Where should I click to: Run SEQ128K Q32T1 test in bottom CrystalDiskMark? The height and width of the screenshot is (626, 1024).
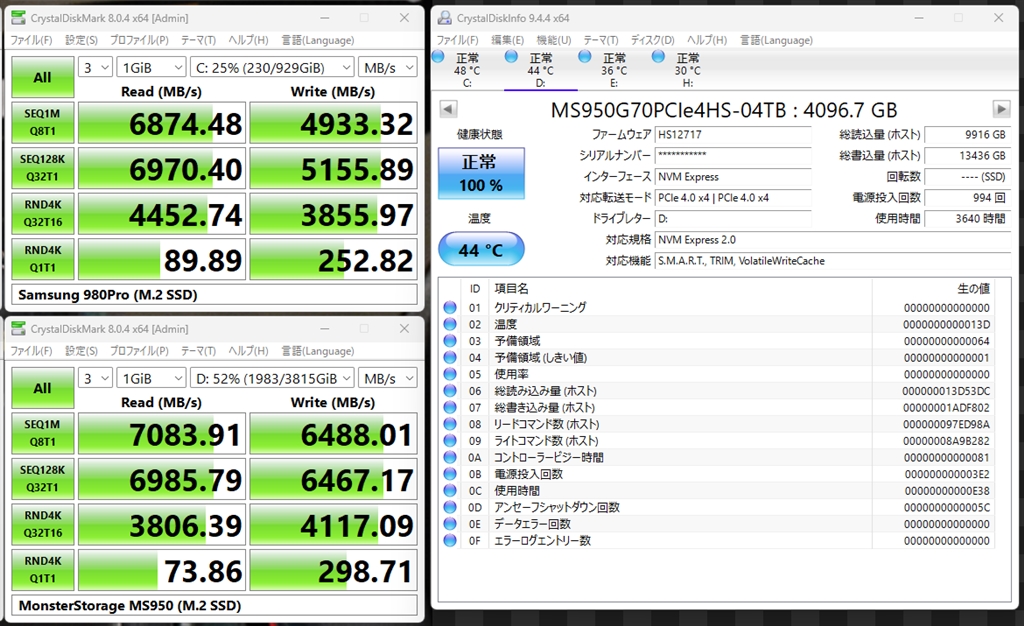pyautogui.click(x=42, y=478)
